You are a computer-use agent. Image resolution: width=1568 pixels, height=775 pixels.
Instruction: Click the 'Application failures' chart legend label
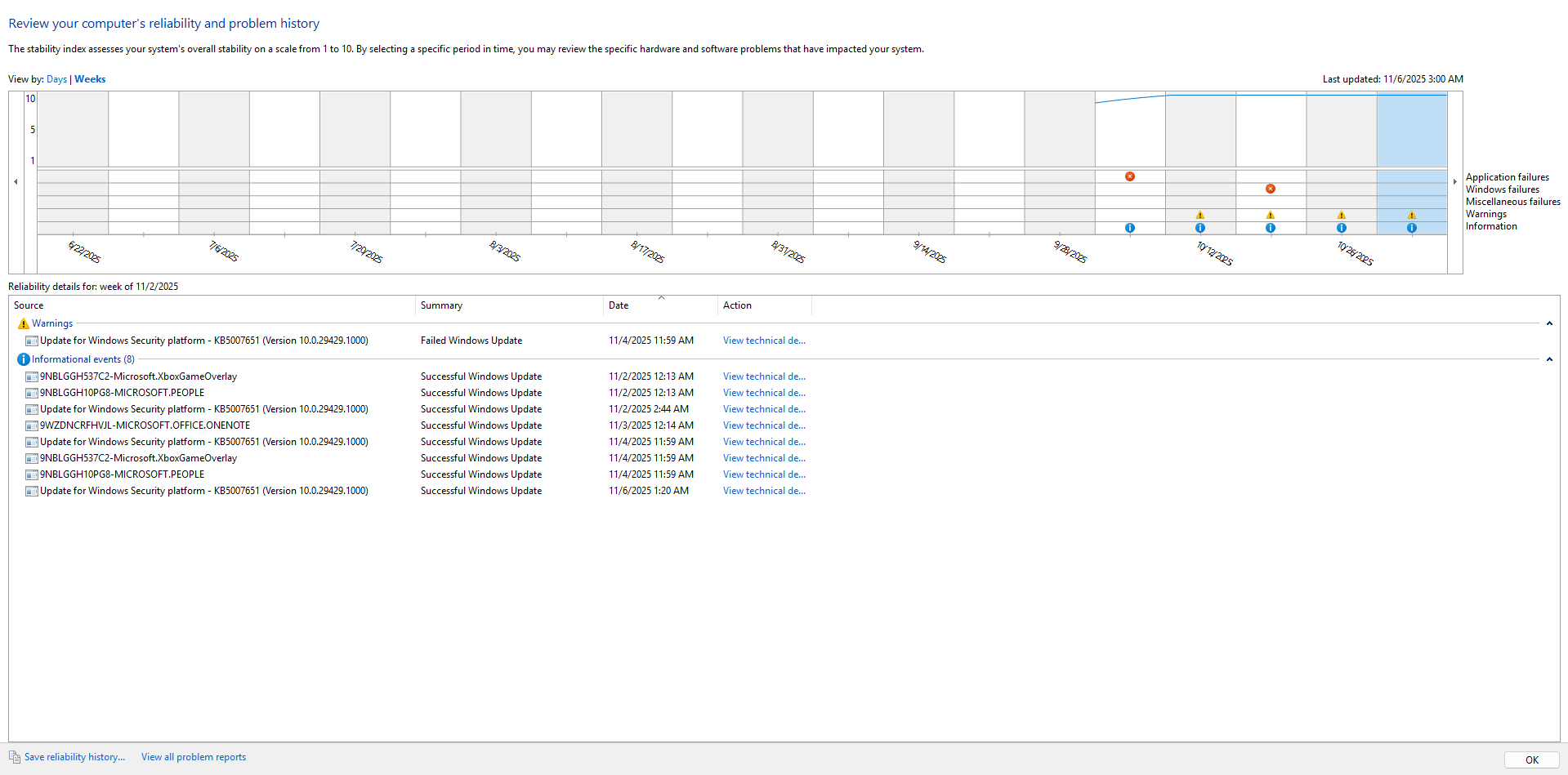tap(1508, 177)
